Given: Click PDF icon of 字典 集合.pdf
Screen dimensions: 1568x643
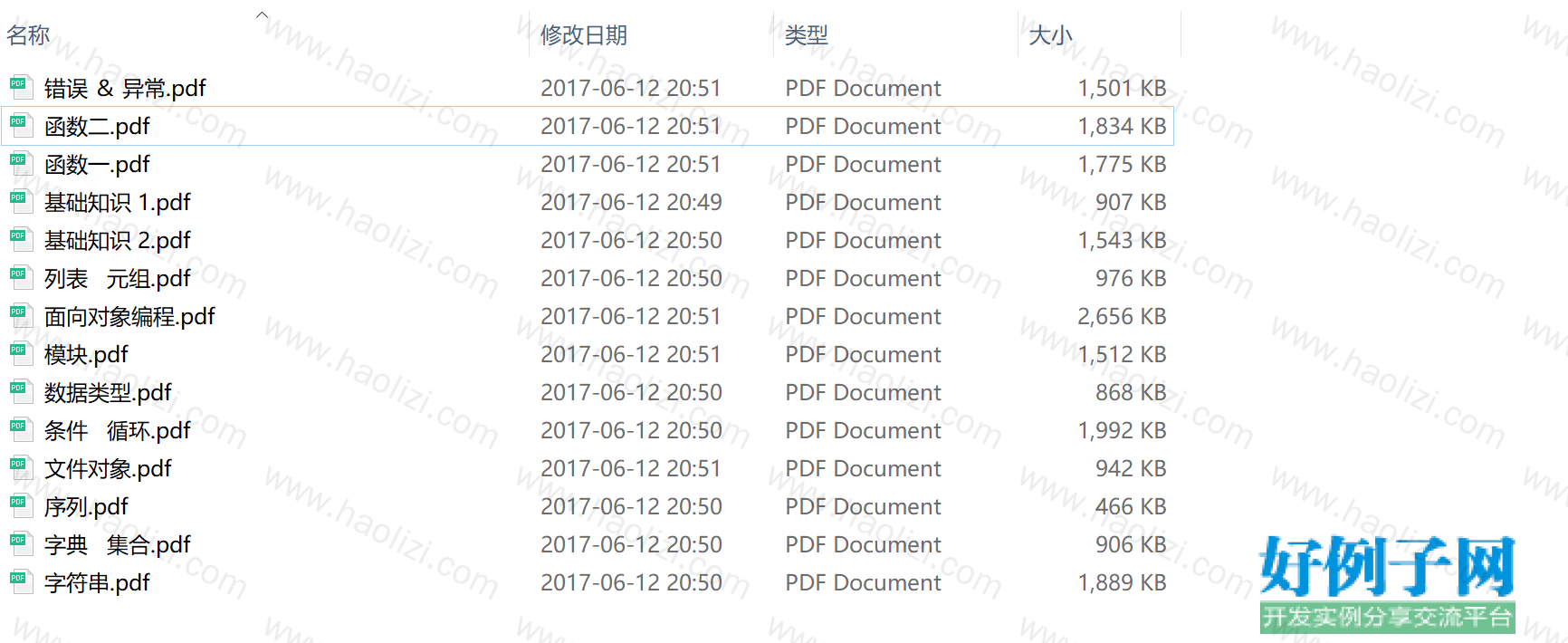Looking at the screenshot, I should tap(21, 544).
